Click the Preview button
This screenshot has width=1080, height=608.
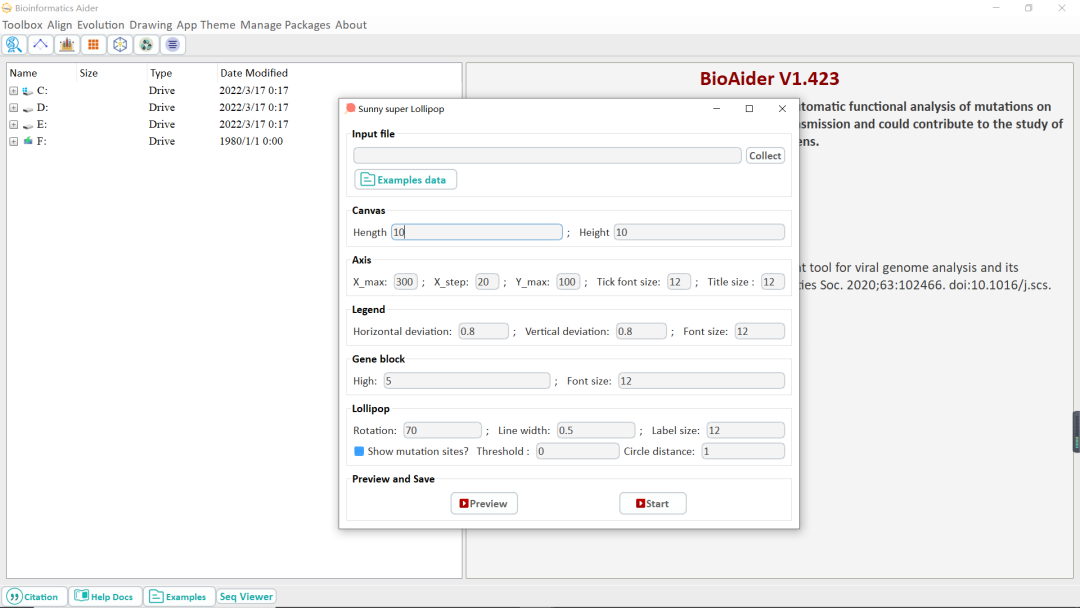484,503
